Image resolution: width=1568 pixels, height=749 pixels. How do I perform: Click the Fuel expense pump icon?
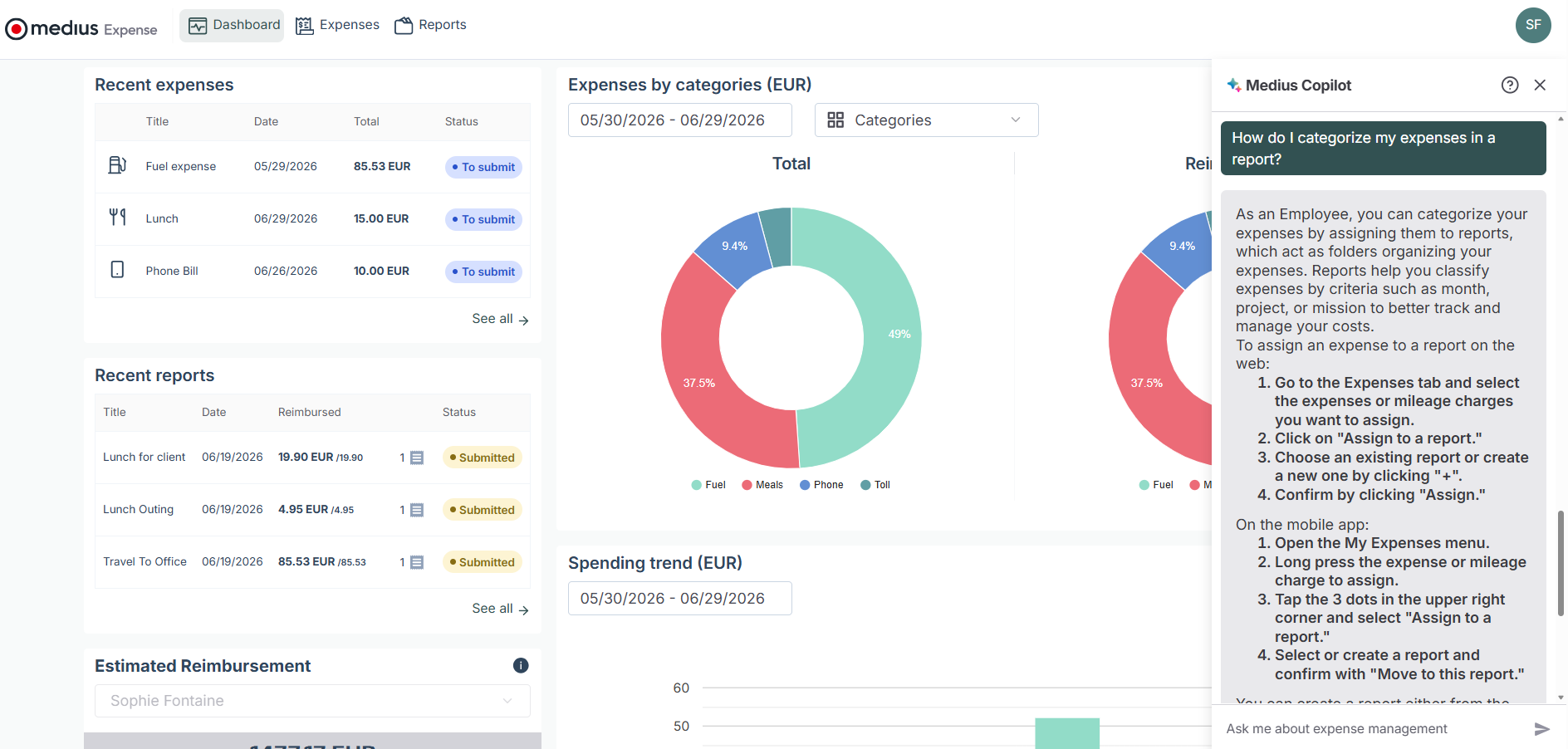click(x=117, y=165)
